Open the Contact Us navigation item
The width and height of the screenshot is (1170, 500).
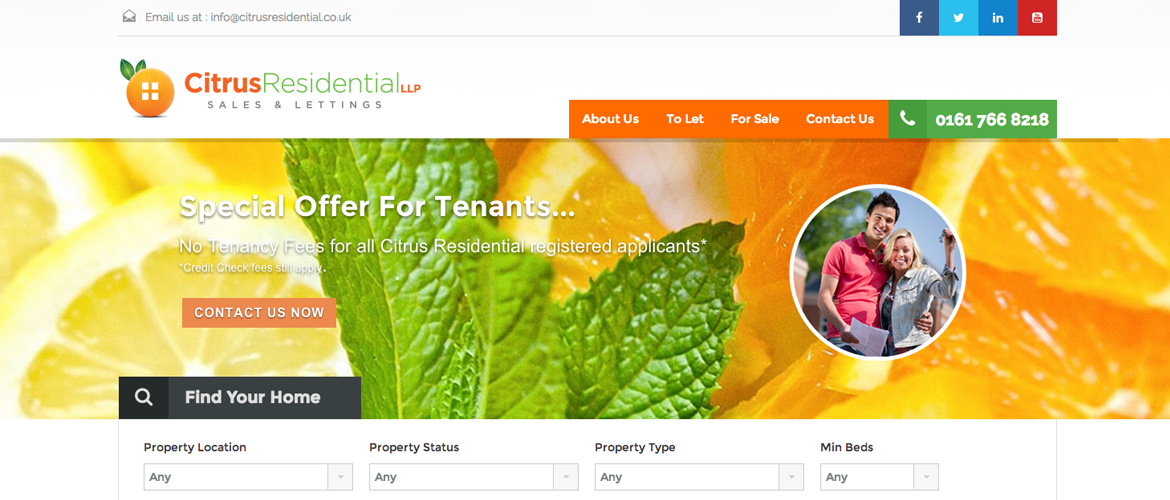tap(839, 119)
